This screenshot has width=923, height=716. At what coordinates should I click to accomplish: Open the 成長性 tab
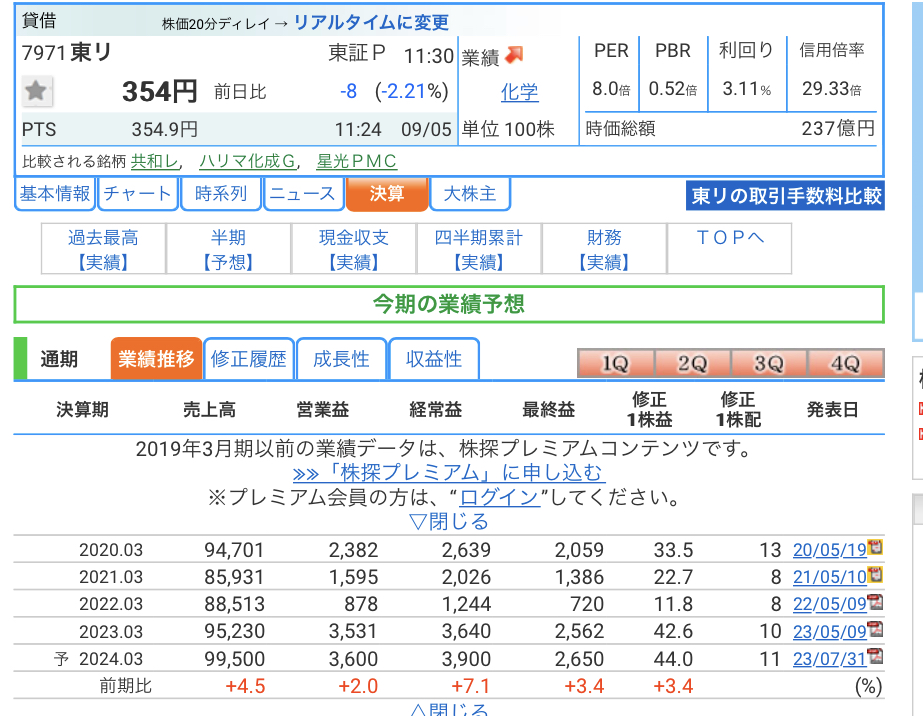click(341, 359)
